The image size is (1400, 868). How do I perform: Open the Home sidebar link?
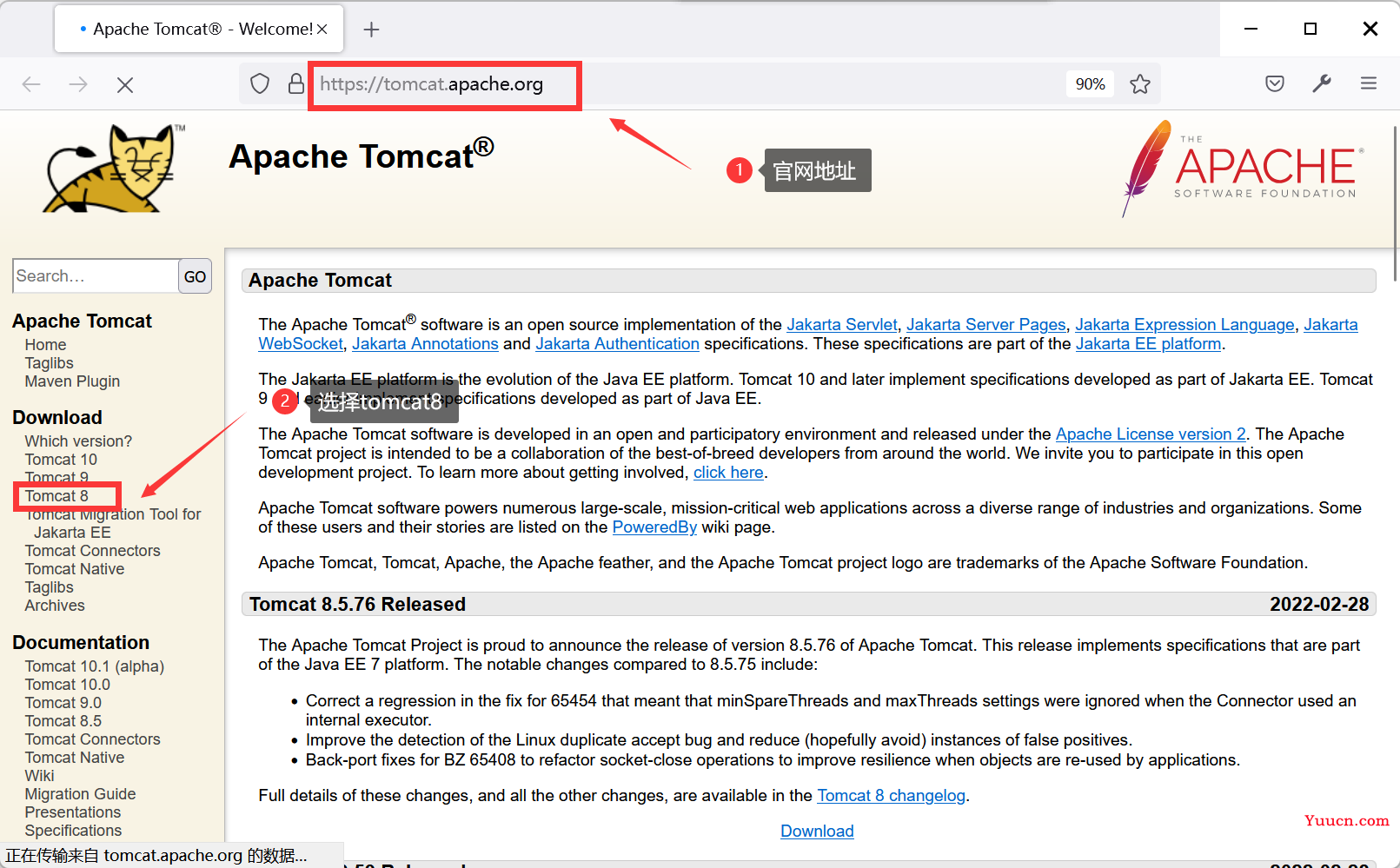click(x=45, y=345)
